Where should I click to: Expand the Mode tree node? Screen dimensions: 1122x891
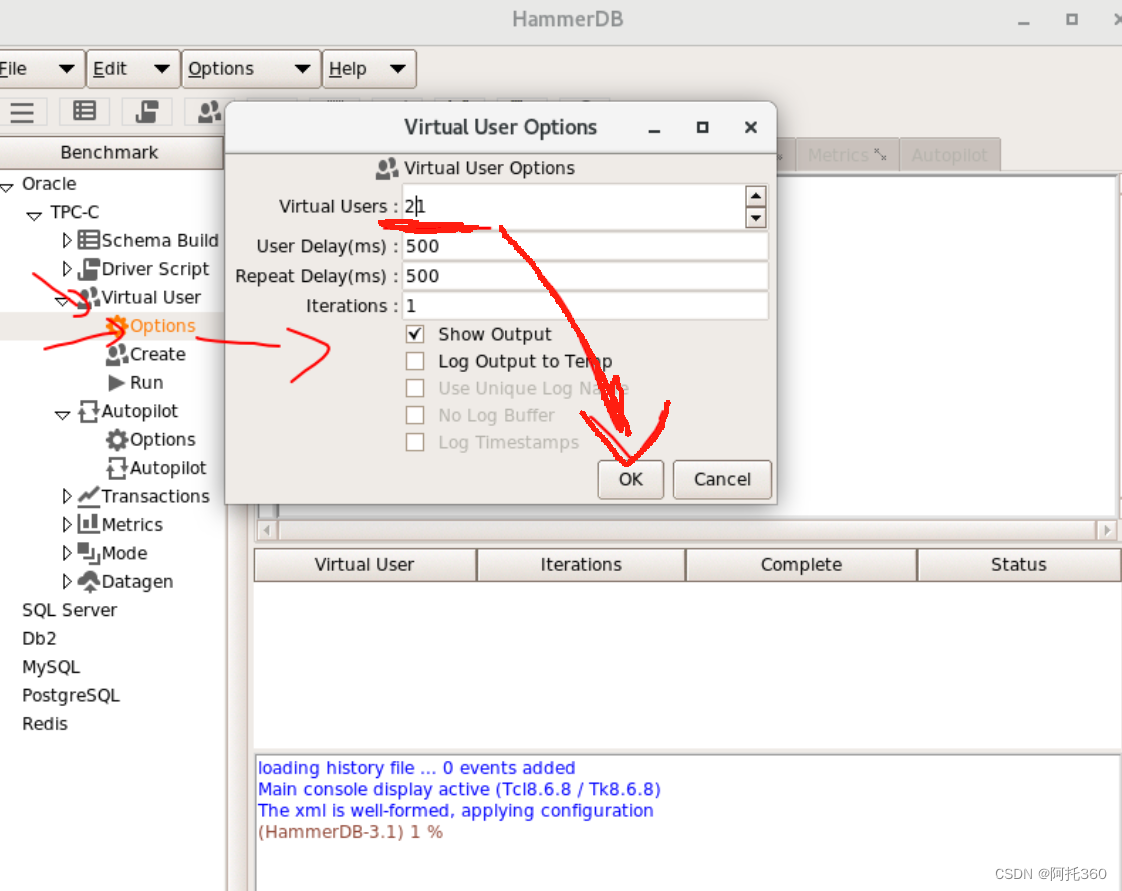67,552
